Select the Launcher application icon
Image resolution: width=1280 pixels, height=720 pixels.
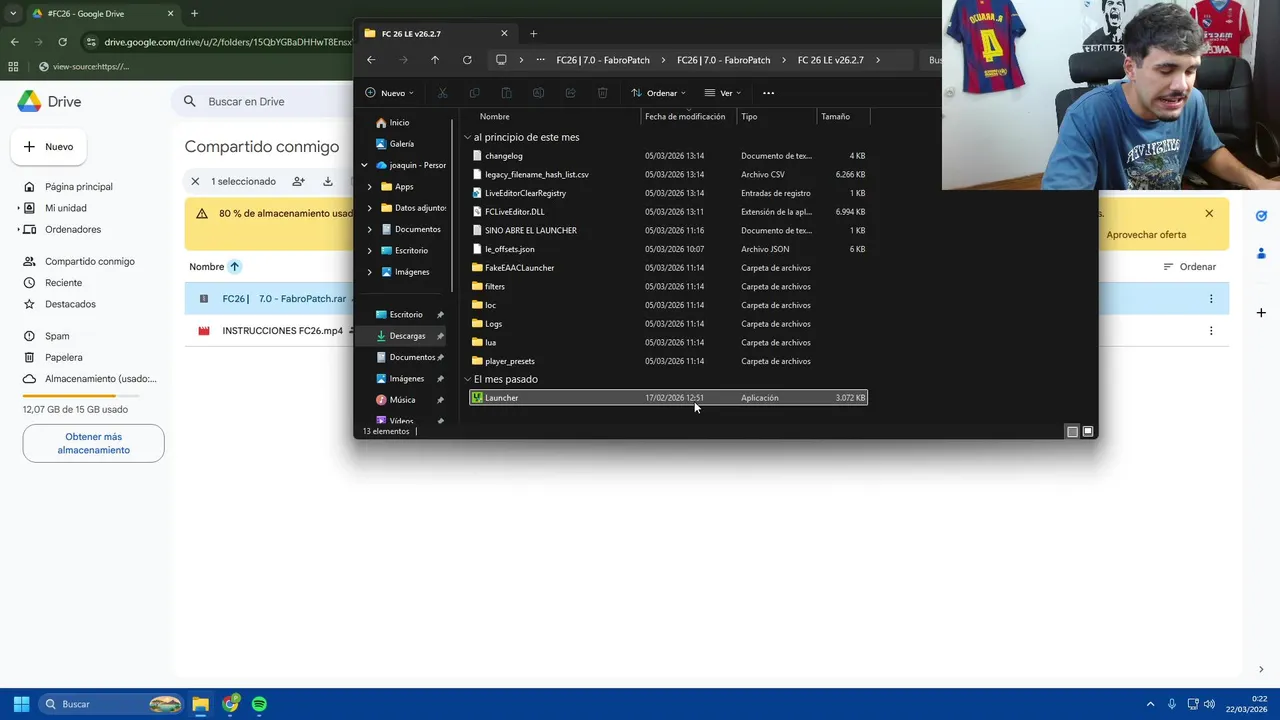tap(477, 398)
